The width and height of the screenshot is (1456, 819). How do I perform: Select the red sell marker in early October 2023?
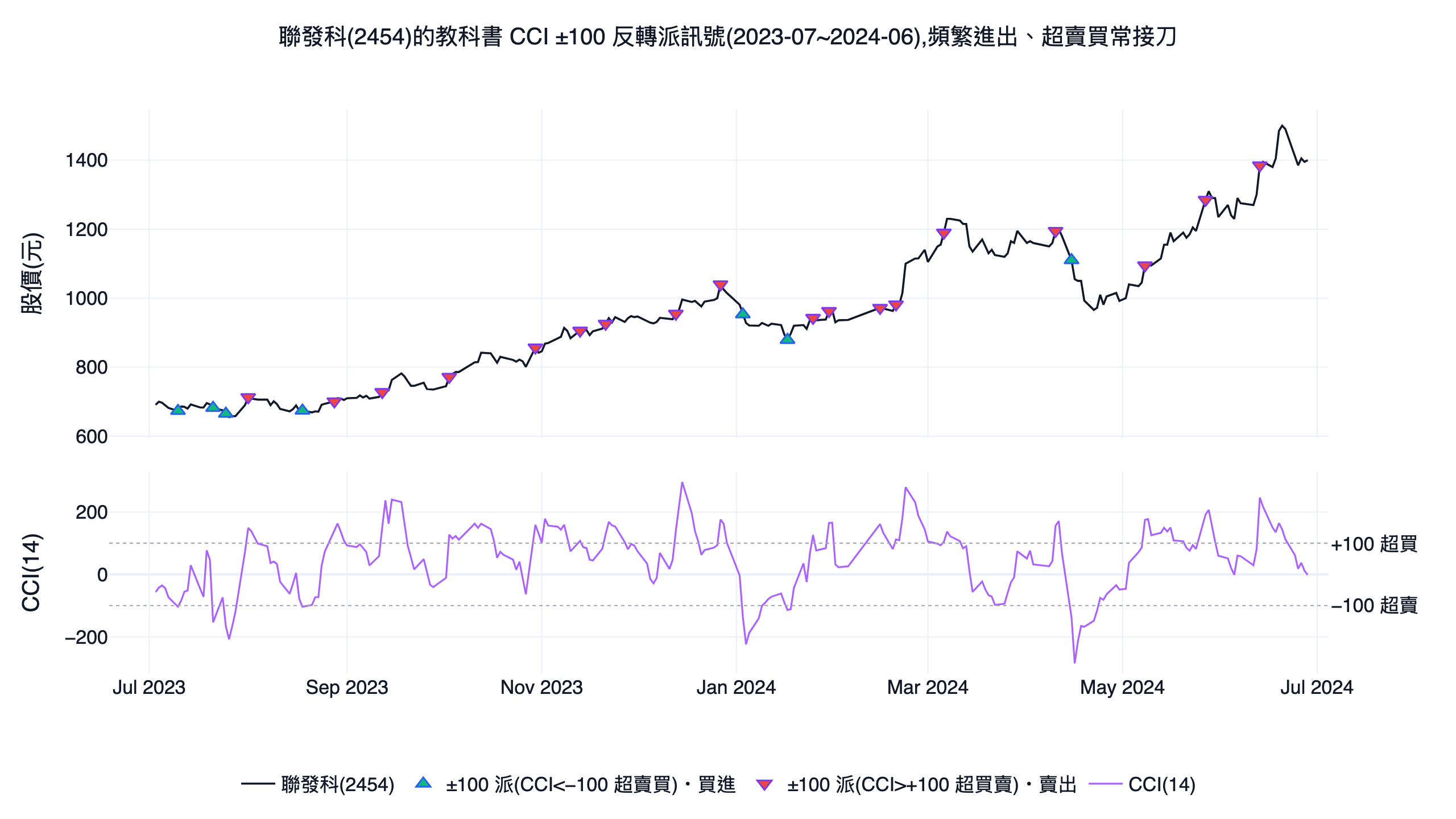coord(449,378)
